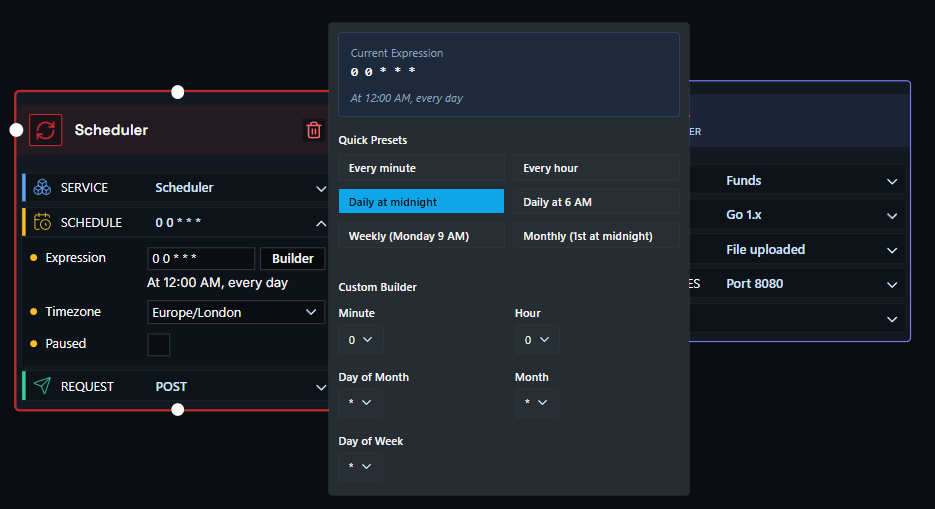The width and height of the screenshot is (935, 509).
Task: Click the left connector handle of Scheduler node
Action: (x=17, y=130)
